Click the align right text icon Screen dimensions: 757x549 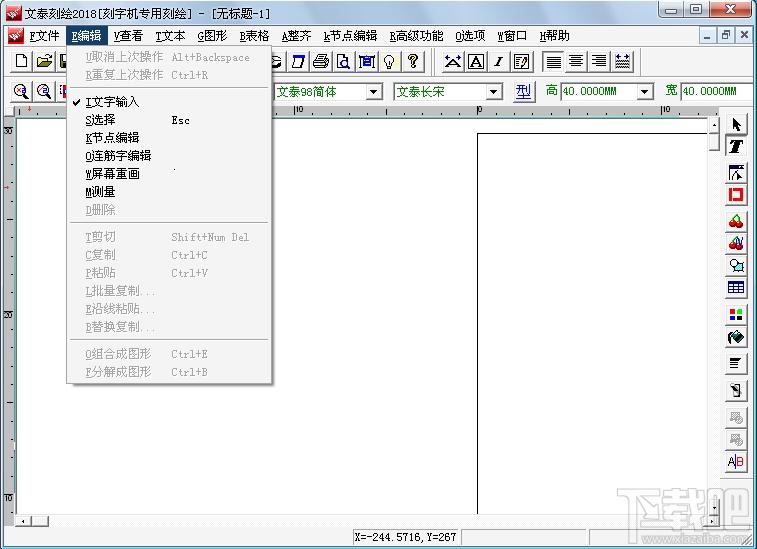coord(599,61)
